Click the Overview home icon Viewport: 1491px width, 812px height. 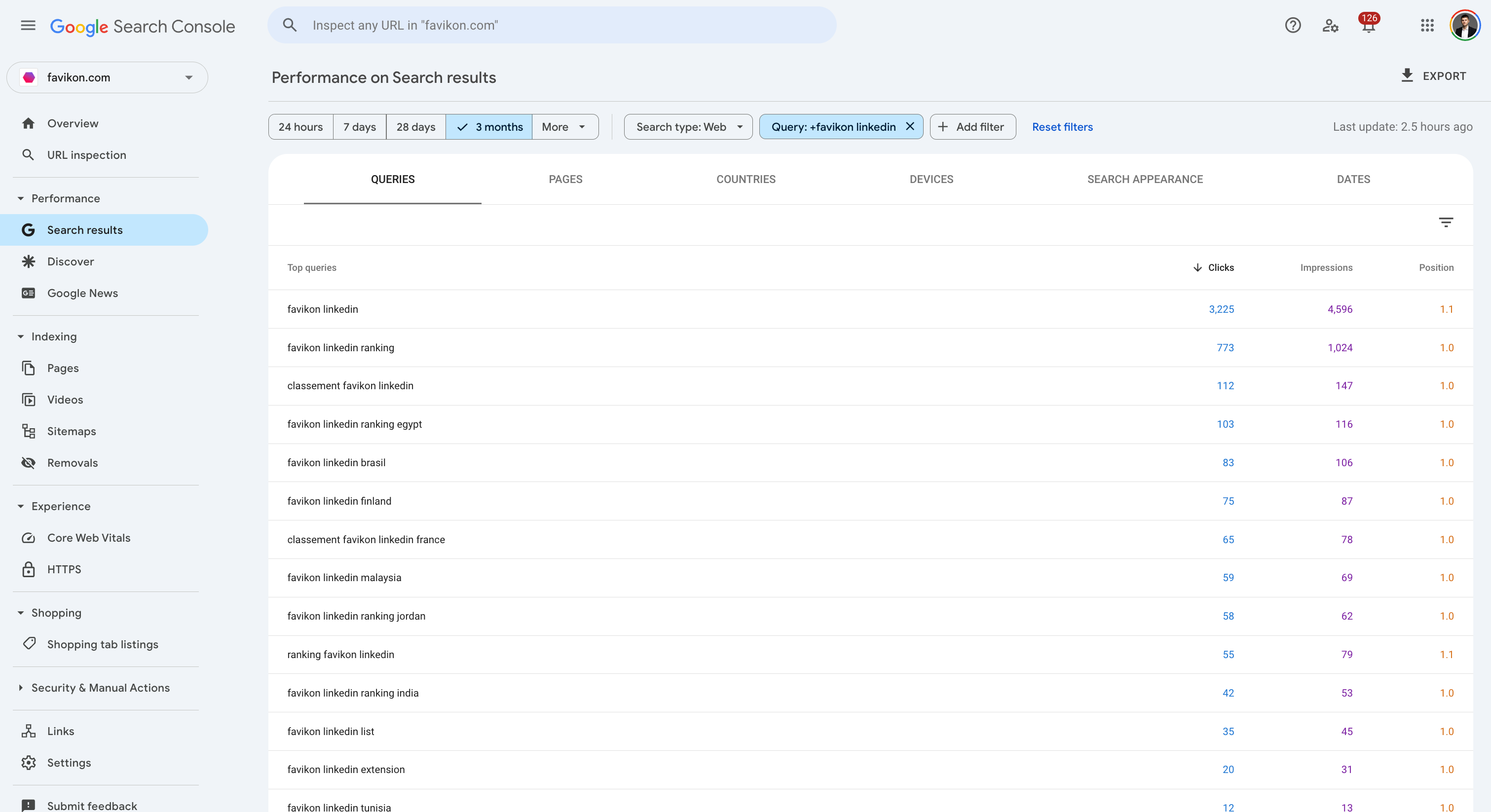(28, 123)
